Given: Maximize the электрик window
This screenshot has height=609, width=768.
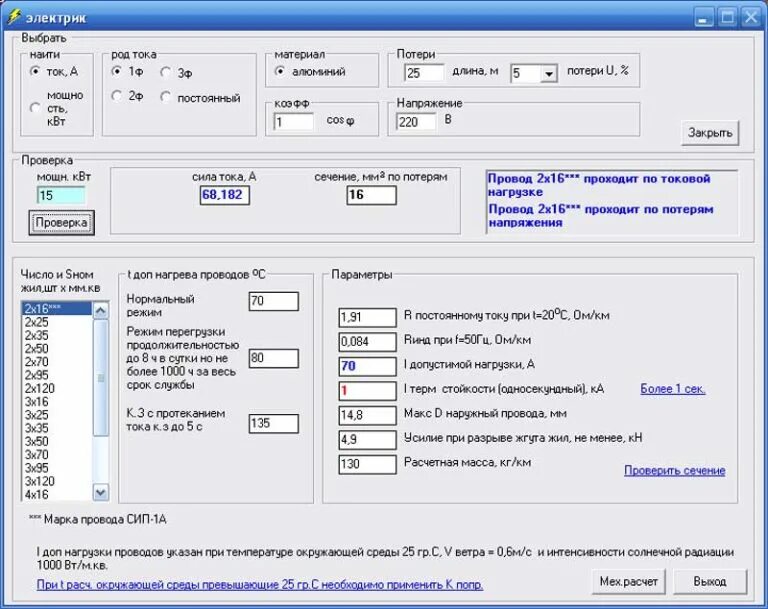Looking at the screenshot, I should pos(727,17).
